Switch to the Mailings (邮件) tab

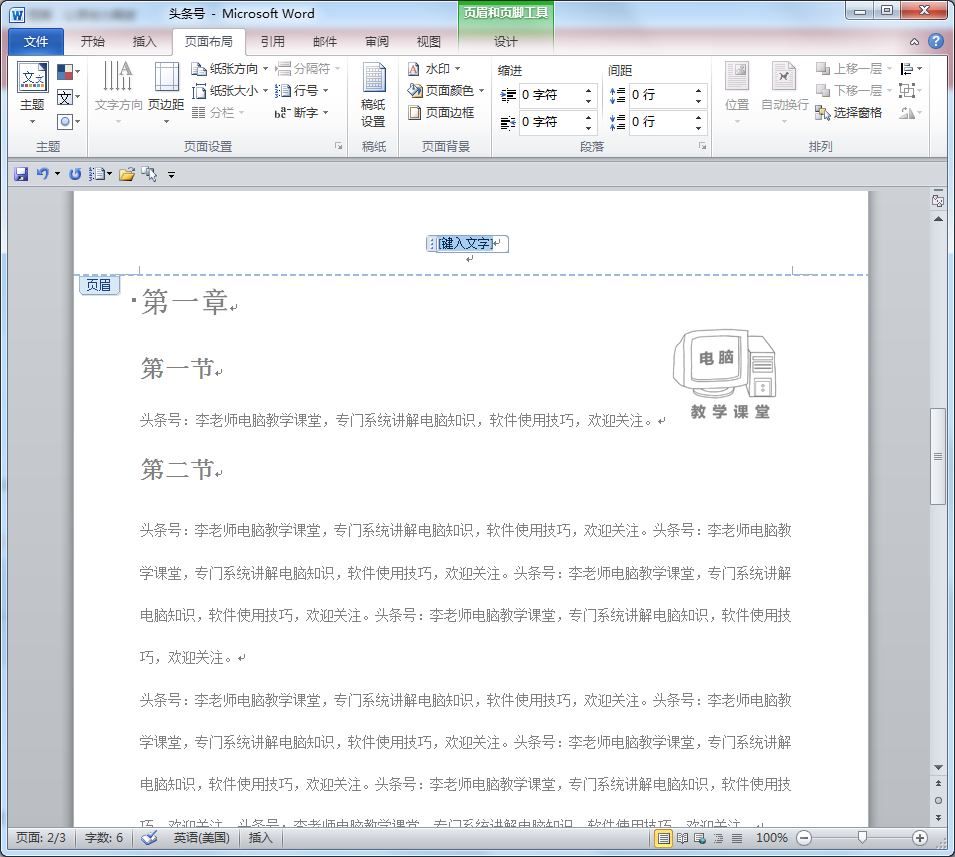tap(325, 41)
